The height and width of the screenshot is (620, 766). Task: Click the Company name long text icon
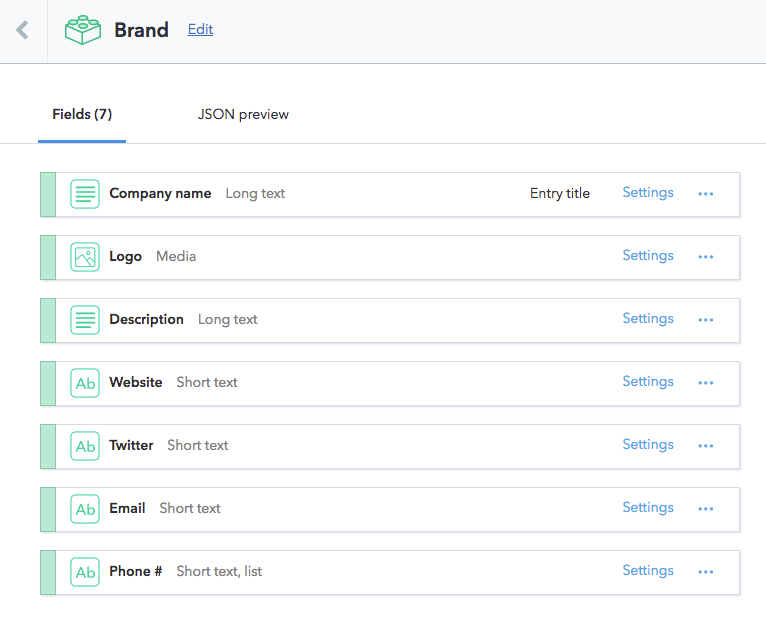pos(85,194)
